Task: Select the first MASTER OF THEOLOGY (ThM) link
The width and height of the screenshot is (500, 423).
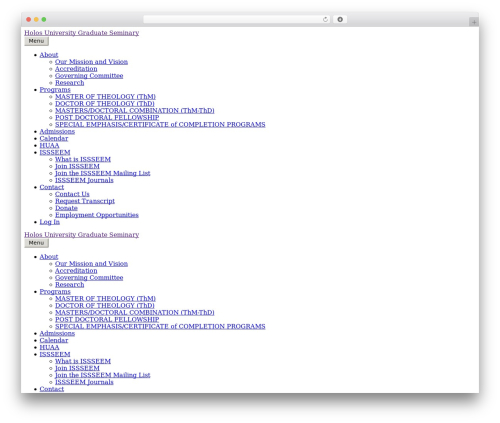Action: point(105,97)
